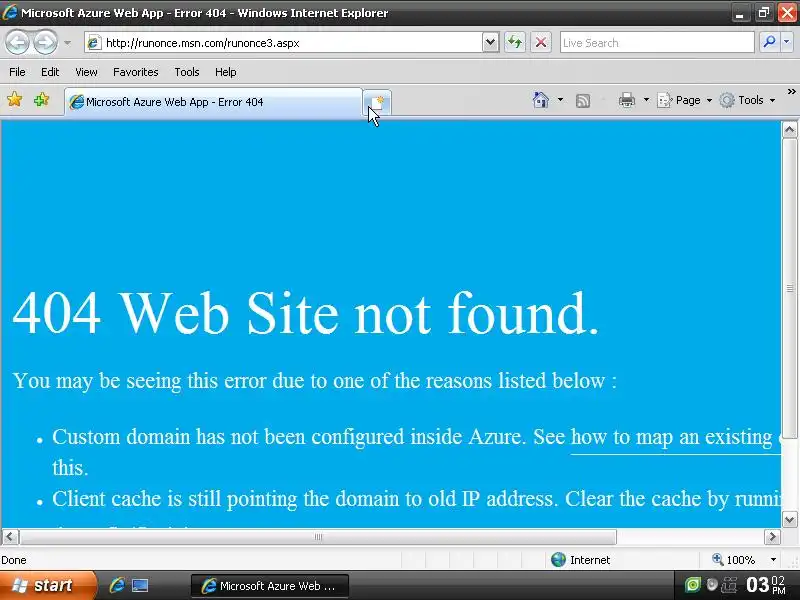Click vertical scrollbar up arrow

789,130
